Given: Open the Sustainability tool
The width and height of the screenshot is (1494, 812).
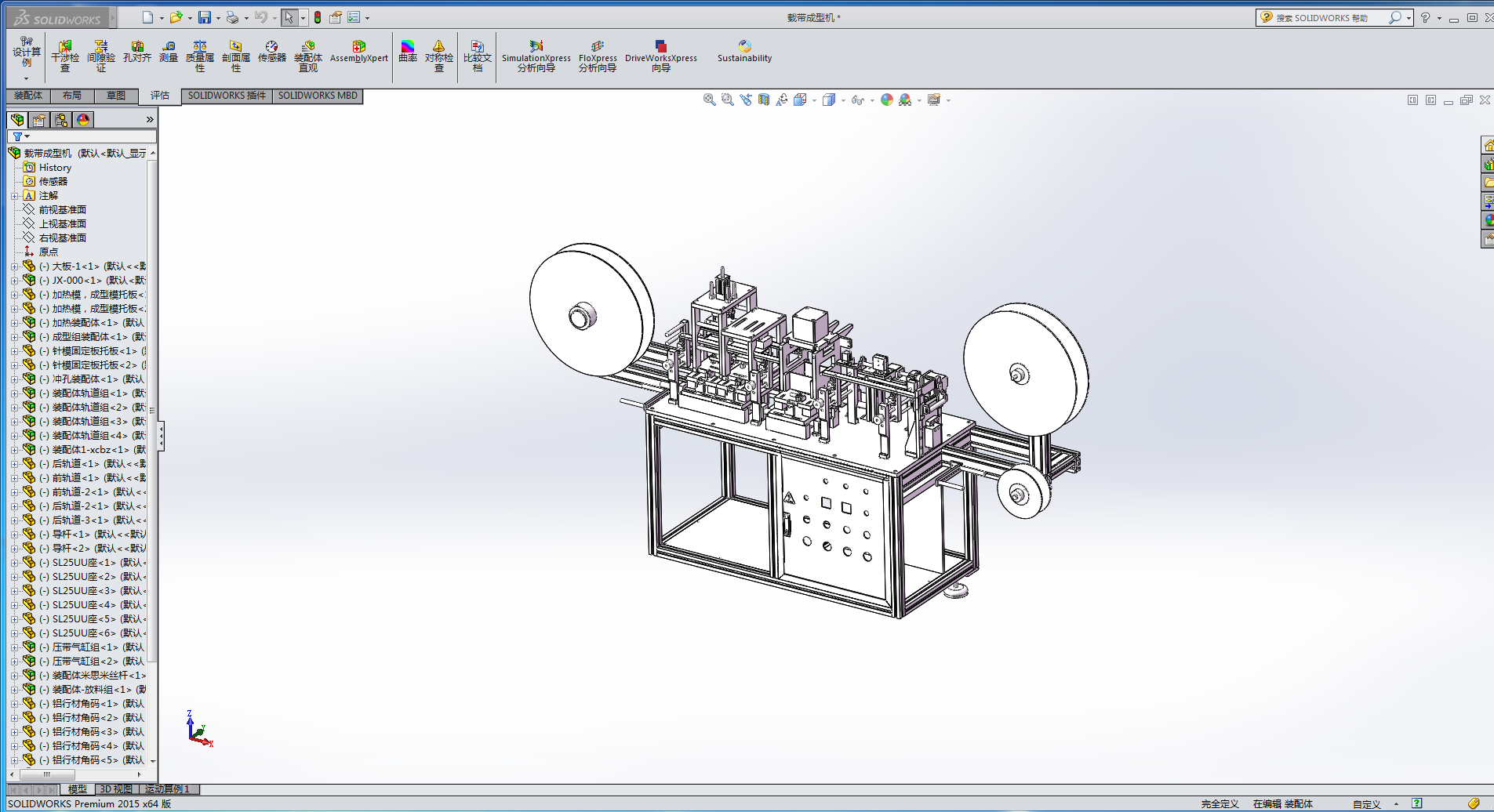Looking at the screenshot, I should click(744, 52).
